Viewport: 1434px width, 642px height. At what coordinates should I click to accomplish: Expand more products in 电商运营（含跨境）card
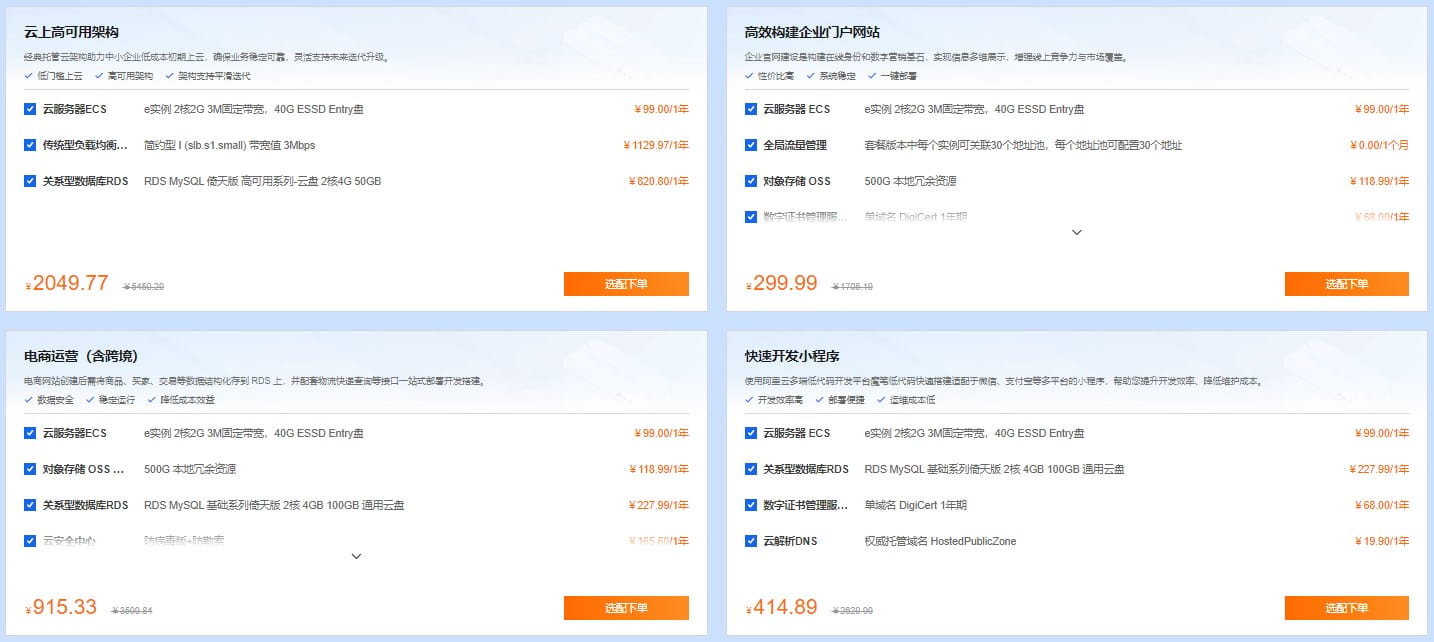pos(356,556)
